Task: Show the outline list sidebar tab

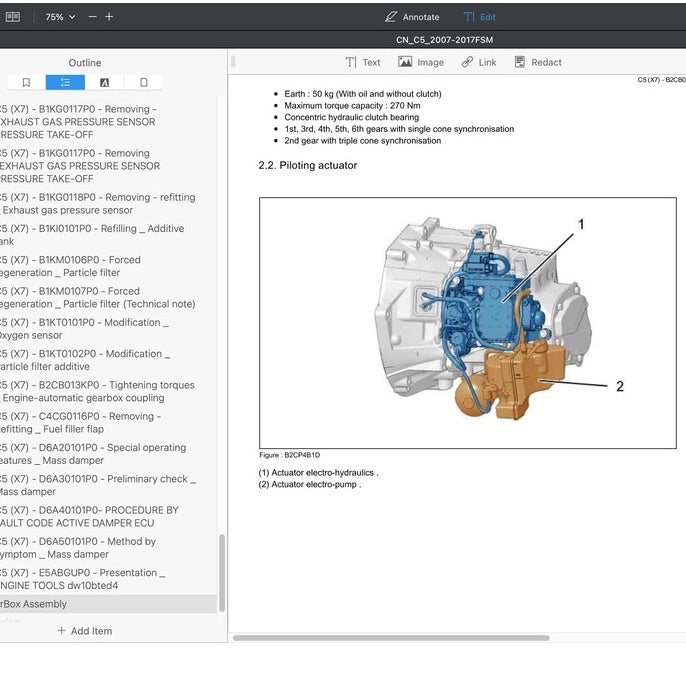Action: click(x=65, y=82)
